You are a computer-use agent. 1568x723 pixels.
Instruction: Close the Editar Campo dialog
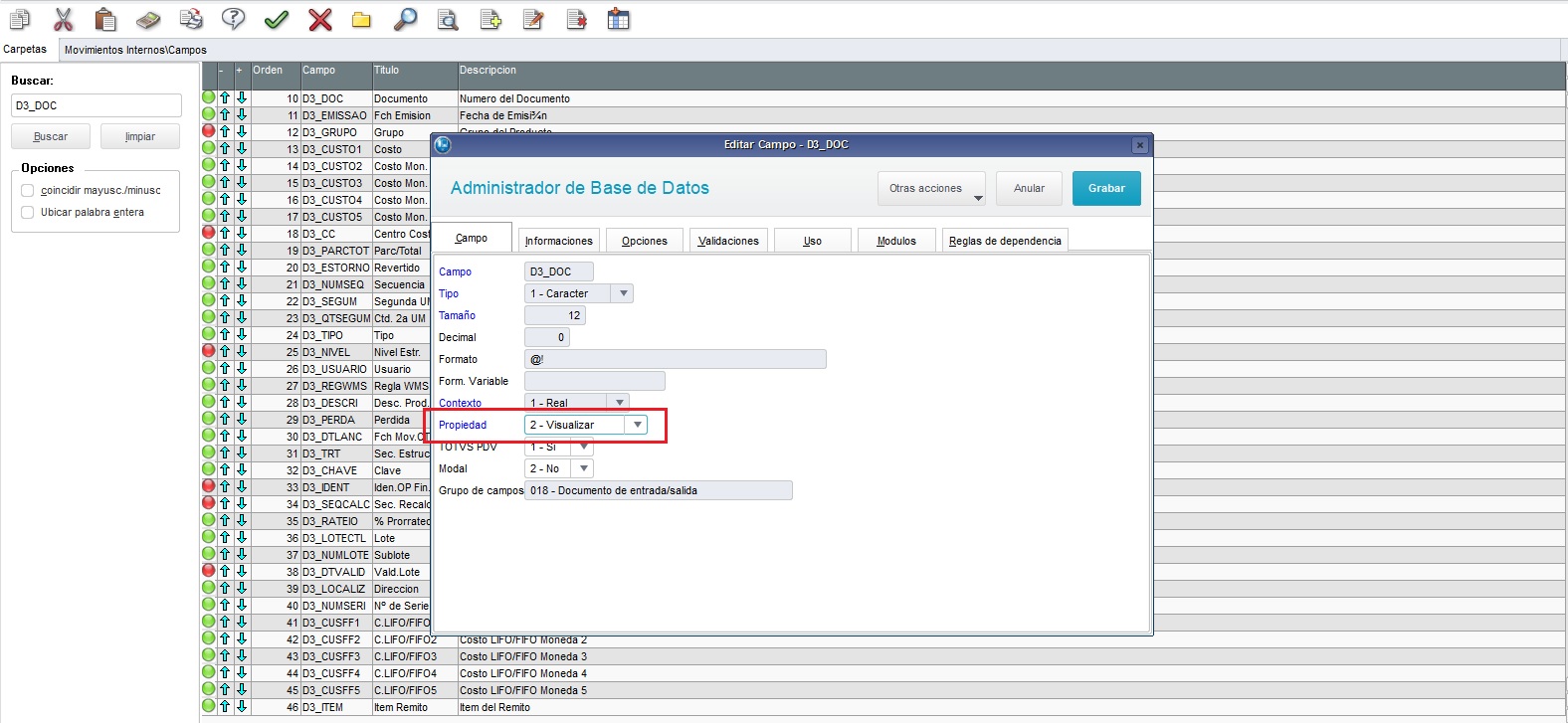[x=1140, y=145]
